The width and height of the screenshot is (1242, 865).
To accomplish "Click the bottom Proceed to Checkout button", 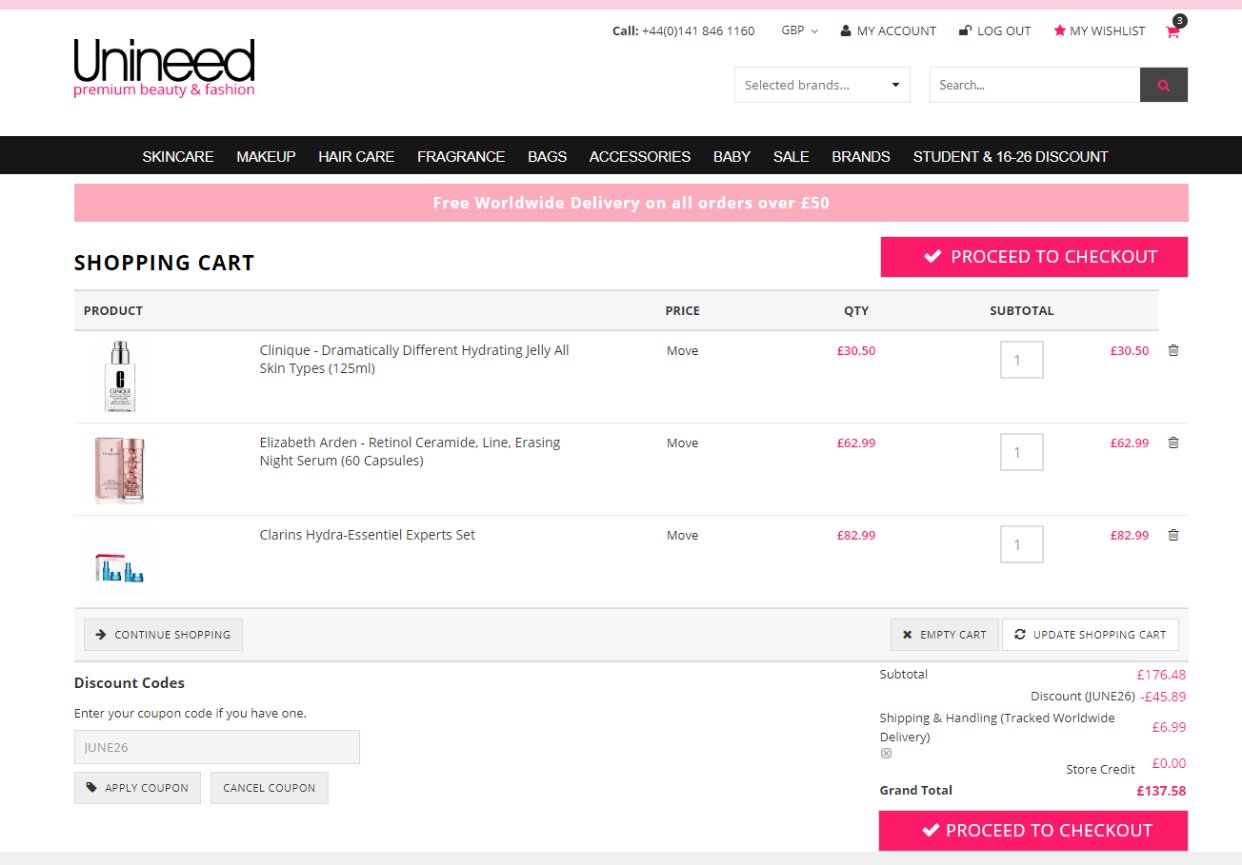I will tap(1033, 831).
